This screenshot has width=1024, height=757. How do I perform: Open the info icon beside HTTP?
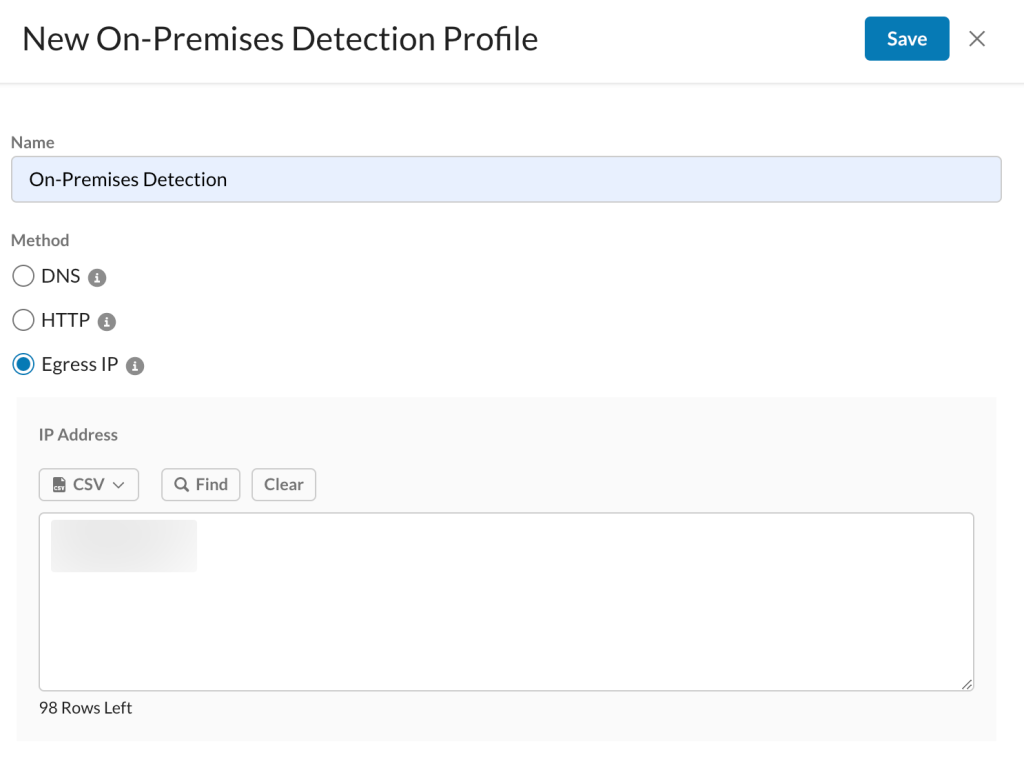[x=107, y=322]
